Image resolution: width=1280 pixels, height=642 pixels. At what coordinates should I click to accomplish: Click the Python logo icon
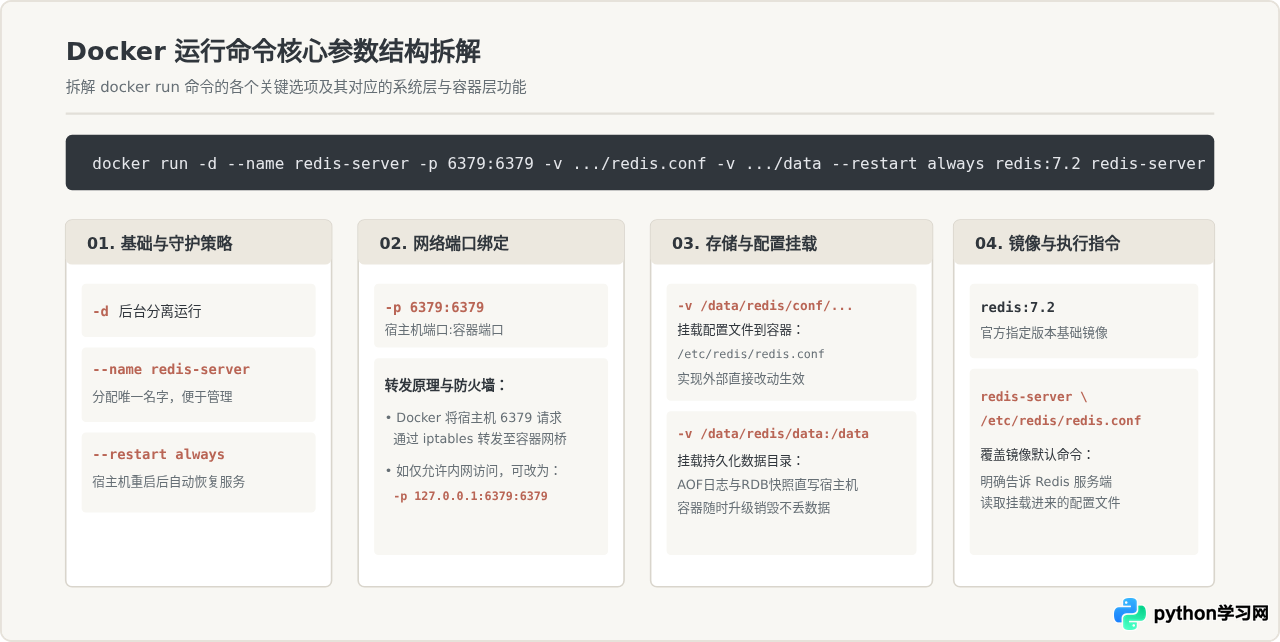pyautogui.click(x=1130, y=613)
